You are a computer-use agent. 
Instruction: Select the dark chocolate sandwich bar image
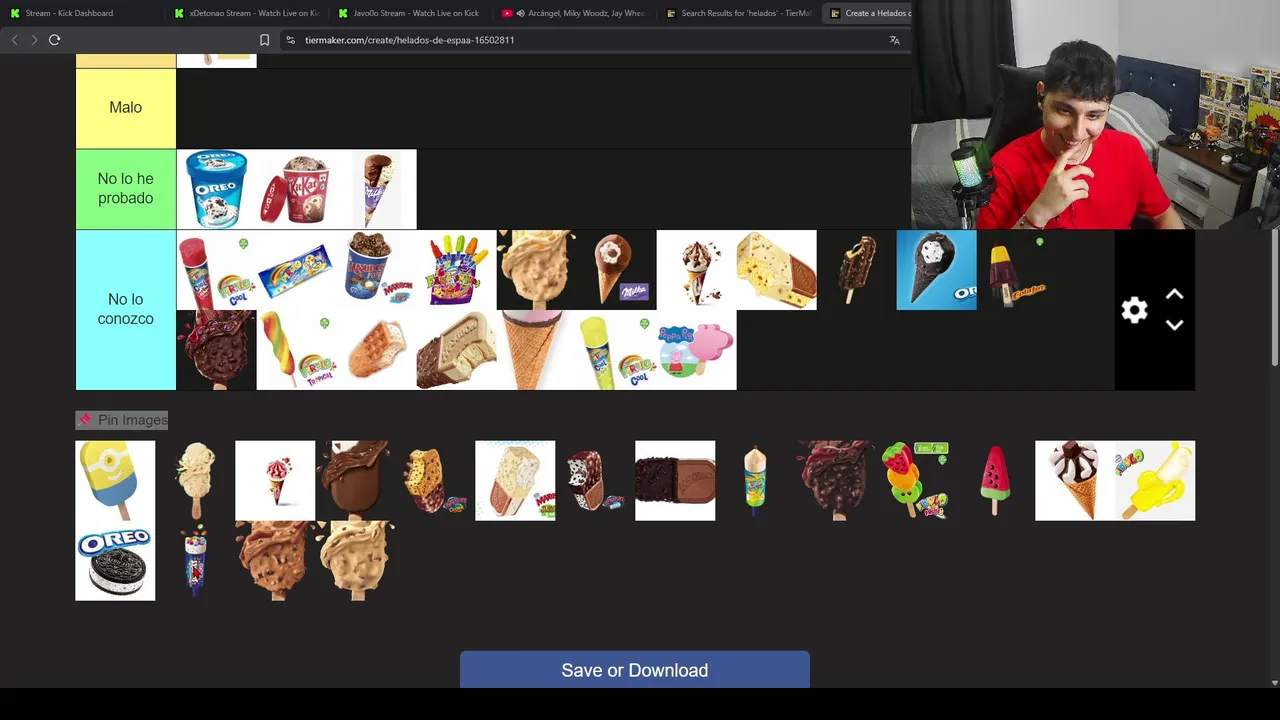[675, 480]
